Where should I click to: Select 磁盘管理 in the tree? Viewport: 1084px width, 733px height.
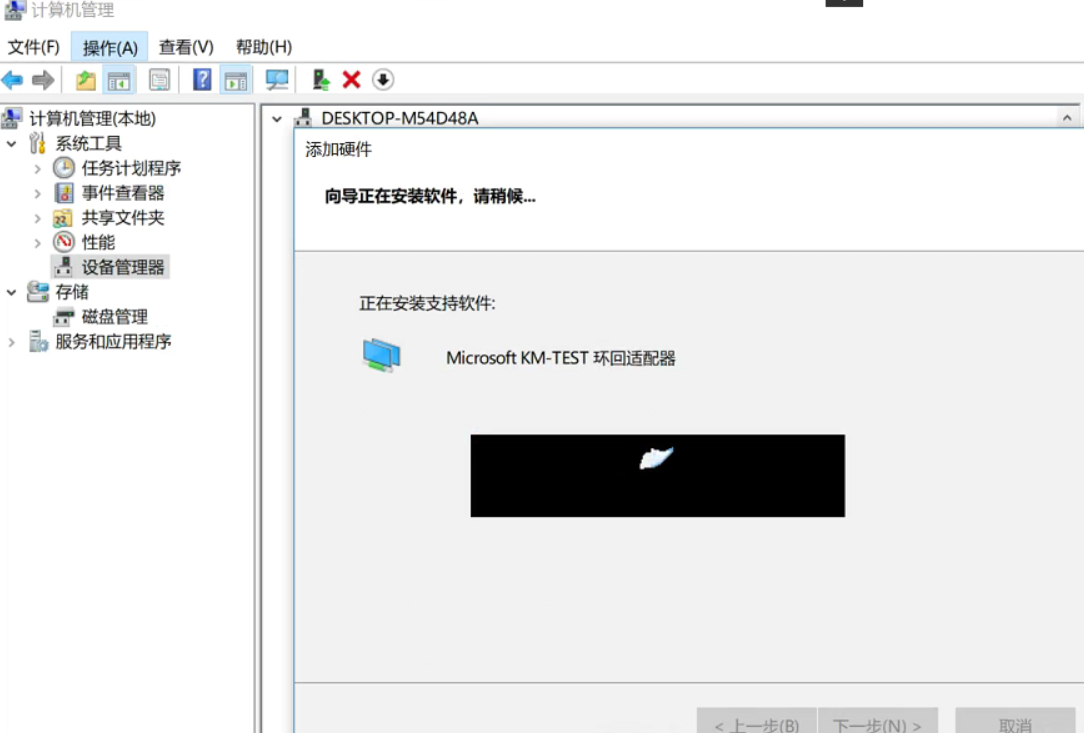click(x=114, y=317)
